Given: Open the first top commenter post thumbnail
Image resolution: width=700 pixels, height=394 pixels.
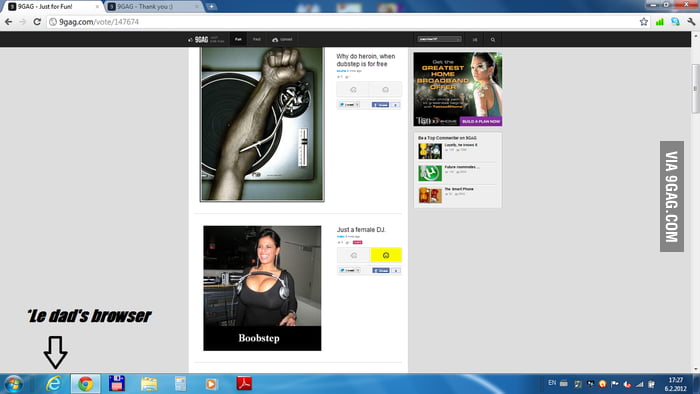Looking at the screenshot, I should pos(430,151).
